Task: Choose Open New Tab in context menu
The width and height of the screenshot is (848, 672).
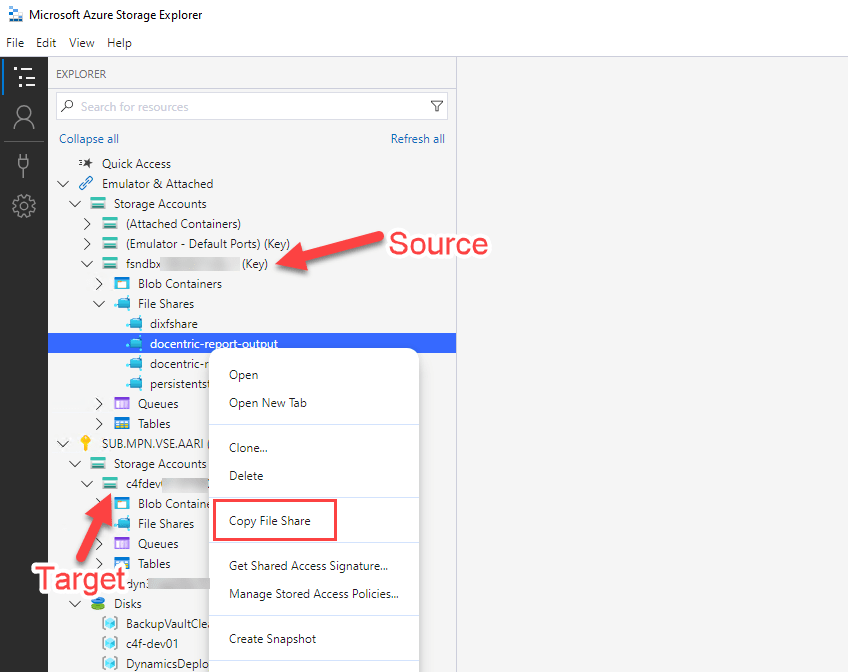Action: 268,403
